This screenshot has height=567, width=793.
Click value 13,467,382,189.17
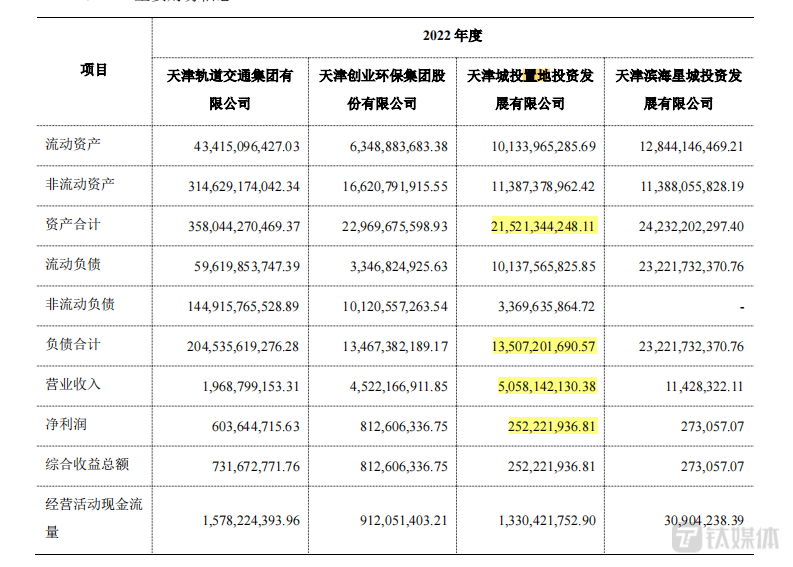click(395, 346)
